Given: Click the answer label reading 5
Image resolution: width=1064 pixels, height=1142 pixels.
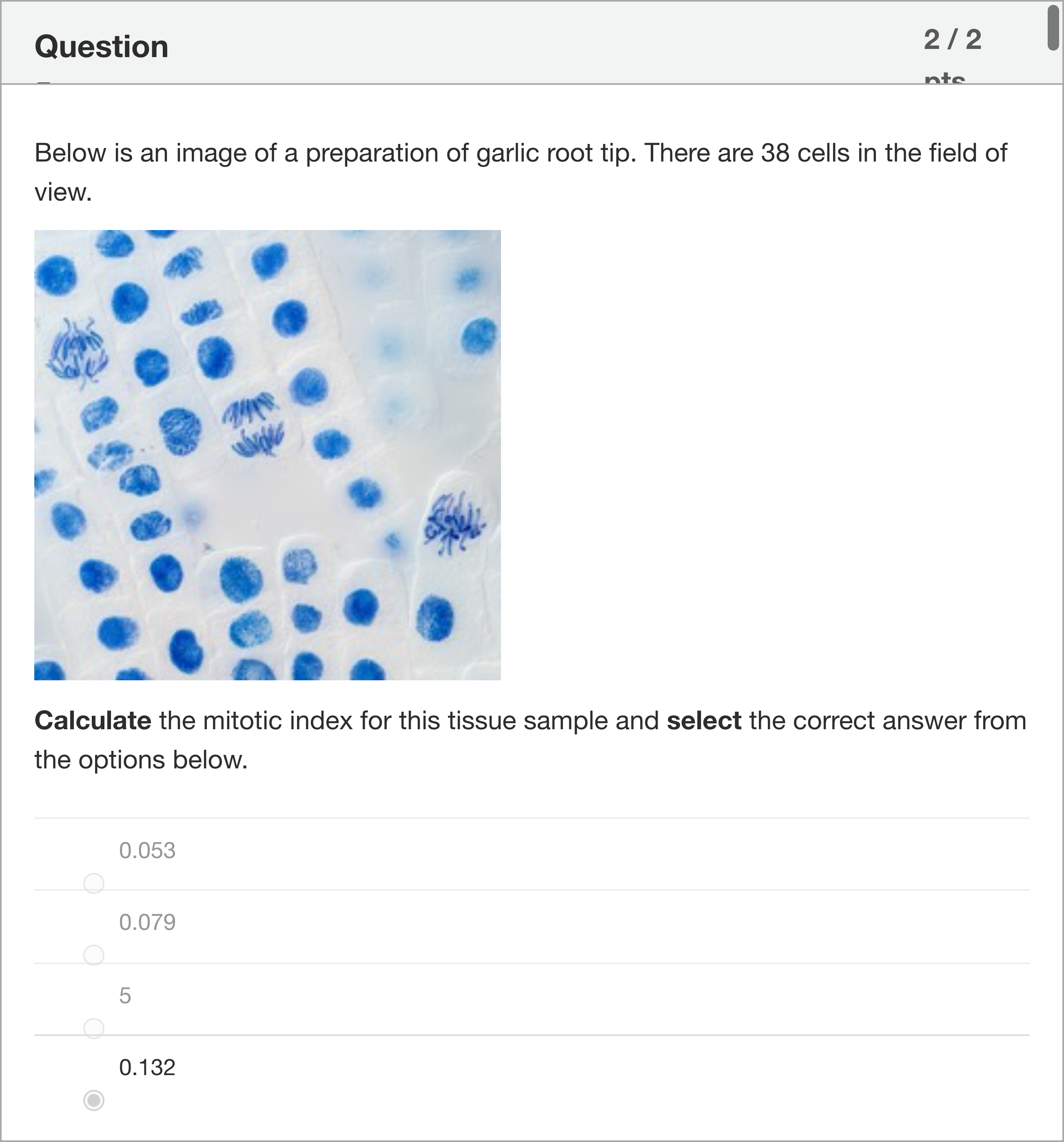Looking at the screenshot, I should point(125,996).
